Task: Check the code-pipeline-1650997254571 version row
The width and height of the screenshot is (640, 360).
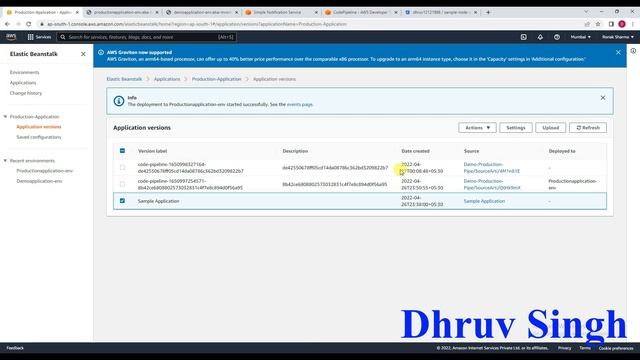Action: [122, 184]
